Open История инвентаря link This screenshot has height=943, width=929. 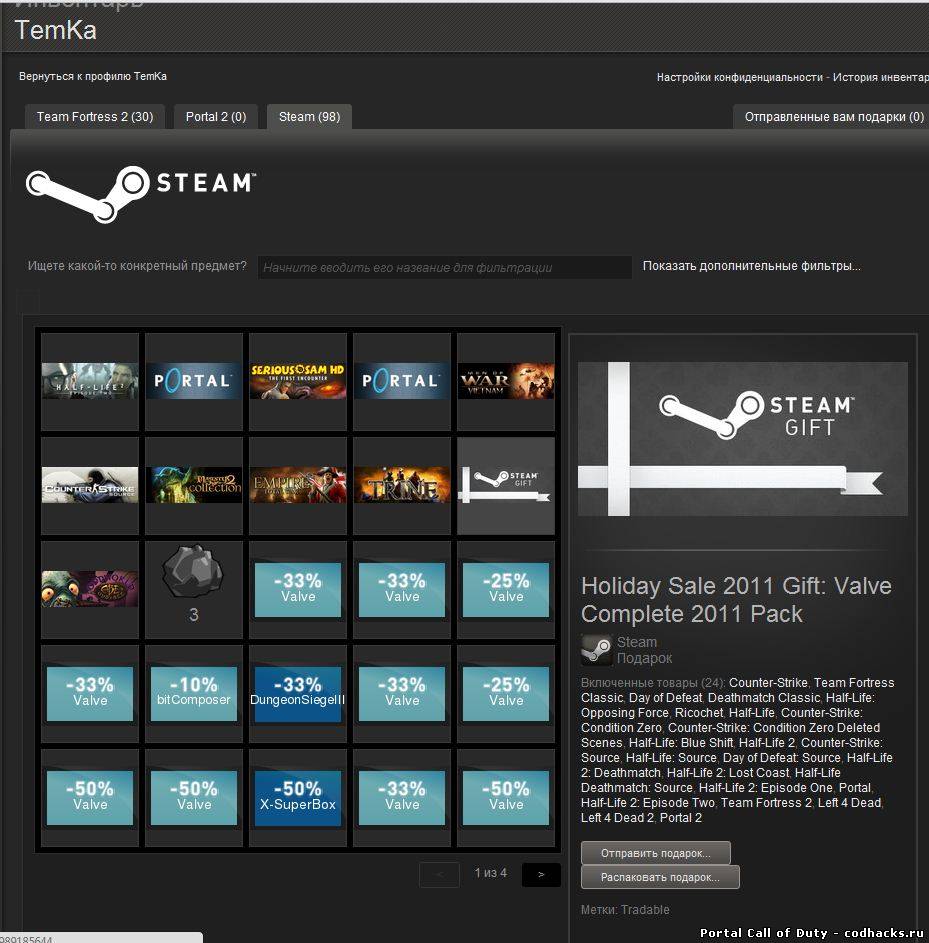881,77
